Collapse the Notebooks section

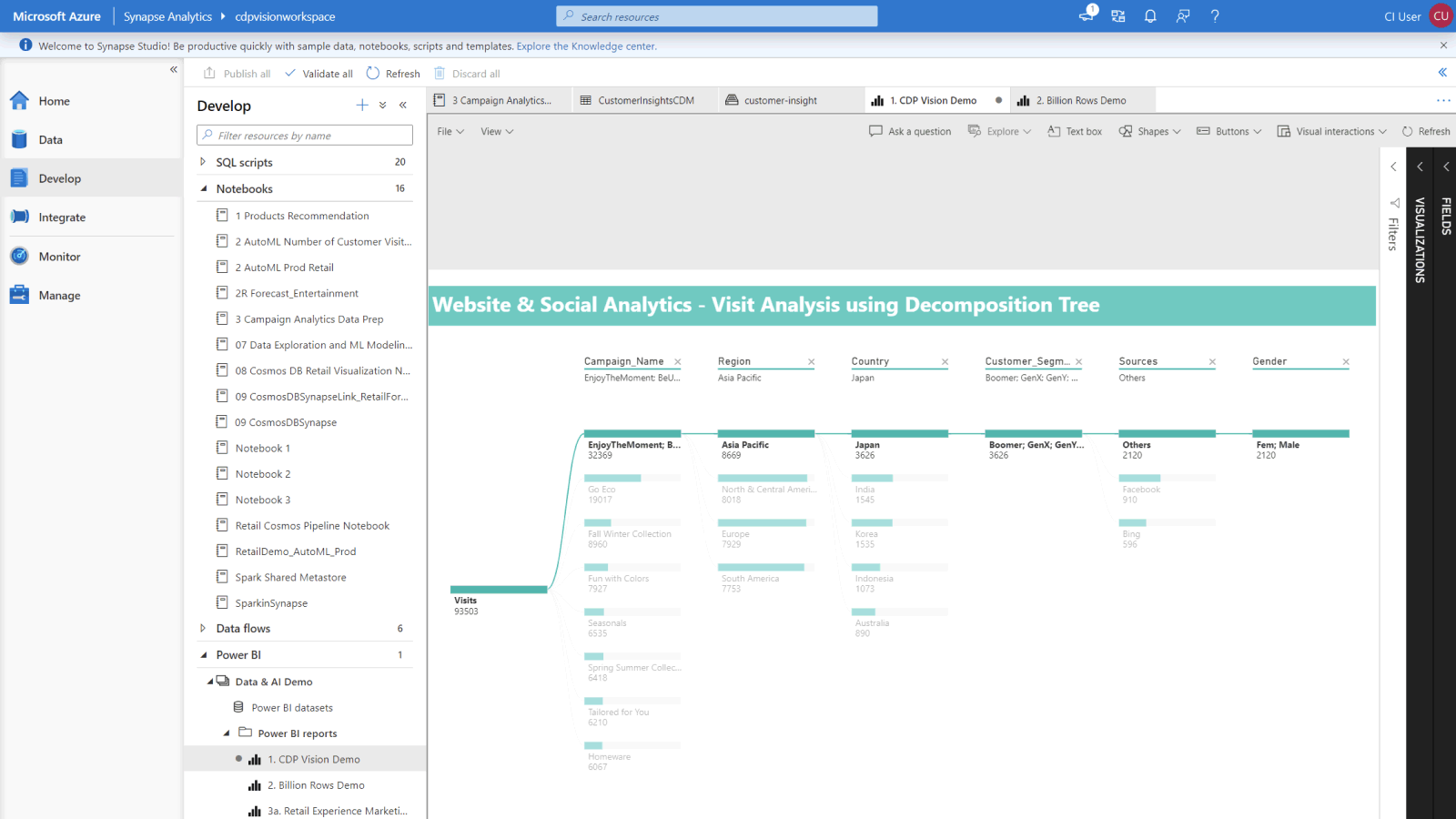click(x=203, y=188)
